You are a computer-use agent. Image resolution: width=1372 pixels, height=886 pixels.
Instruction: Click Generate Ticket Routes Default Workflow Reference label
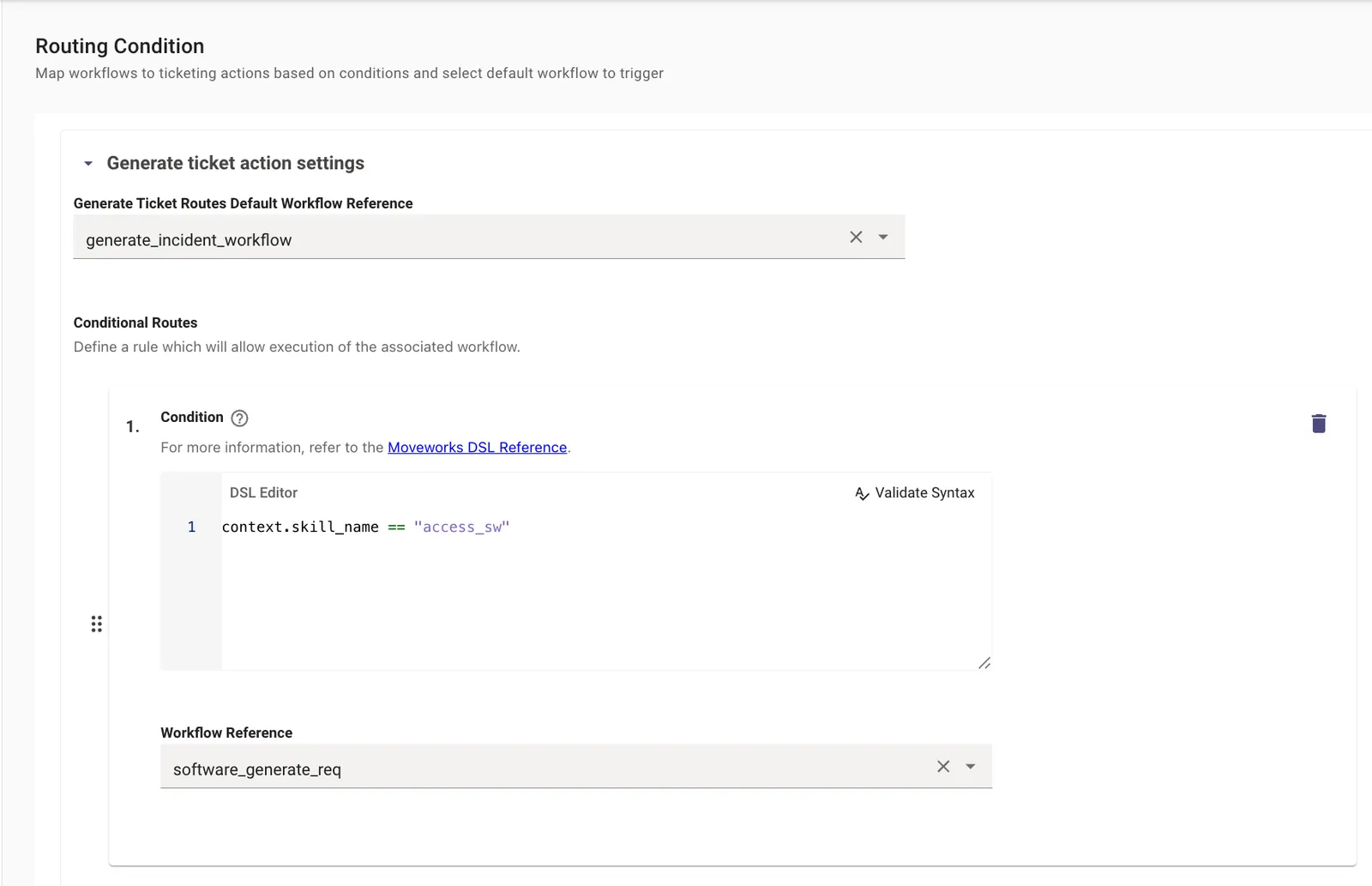(244, 203)
